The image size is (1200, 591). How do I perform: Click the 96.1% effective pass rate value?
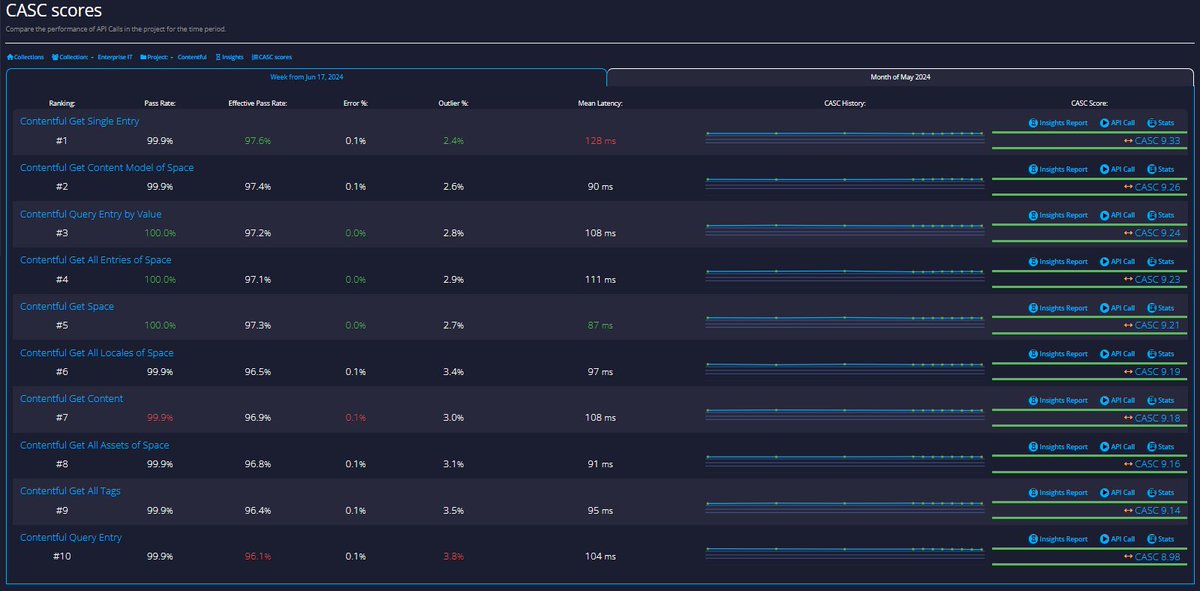coord(258,557)
